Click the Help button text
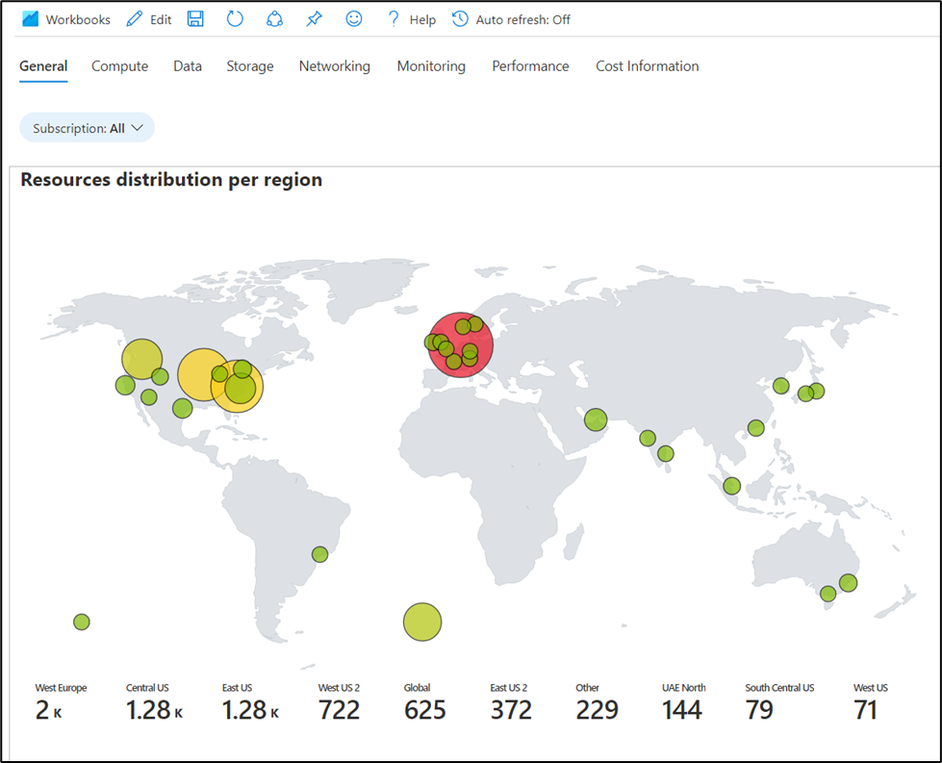Screen dimensions: 942x763 point(422,20)
